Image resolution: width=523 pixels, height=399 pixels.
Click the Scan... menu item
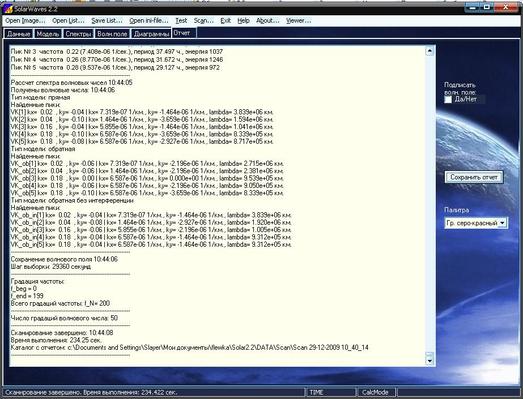pos(203,21)
